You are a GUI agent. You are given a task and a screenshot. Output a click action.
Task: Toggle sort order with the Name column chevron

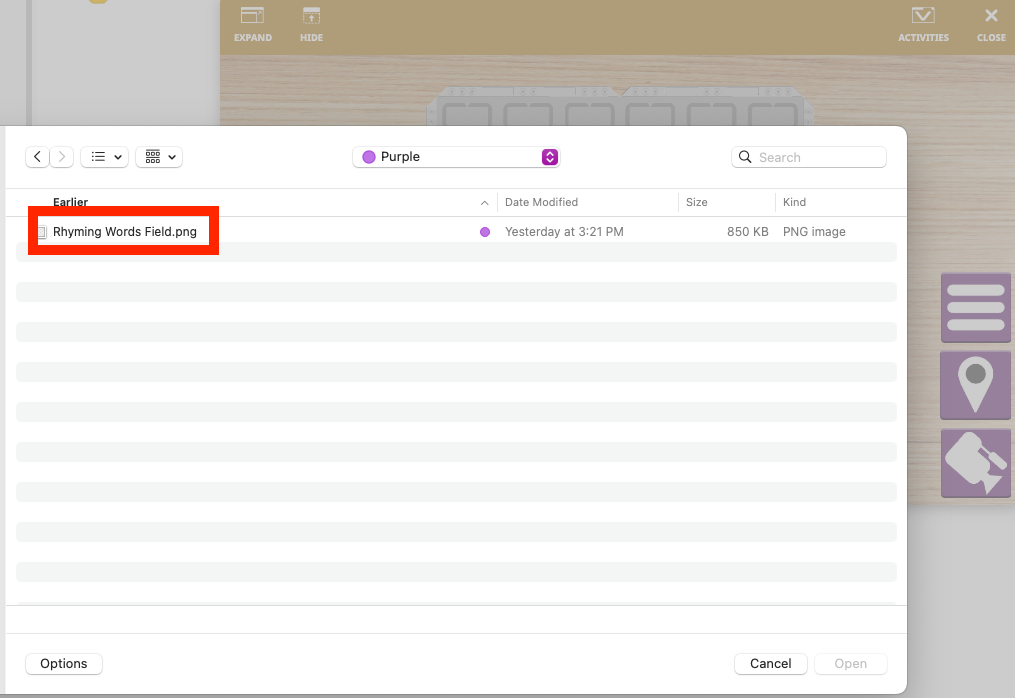[x=485, y=203]
